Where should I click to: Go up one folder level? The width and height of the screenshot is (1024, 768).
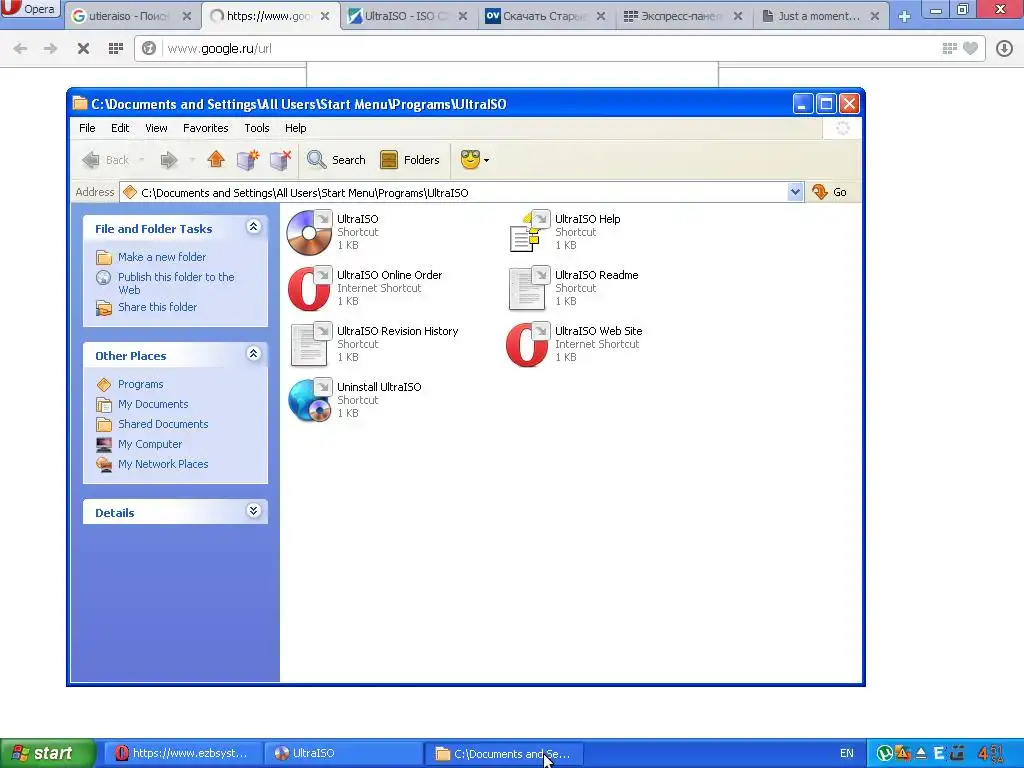[216, 159]
